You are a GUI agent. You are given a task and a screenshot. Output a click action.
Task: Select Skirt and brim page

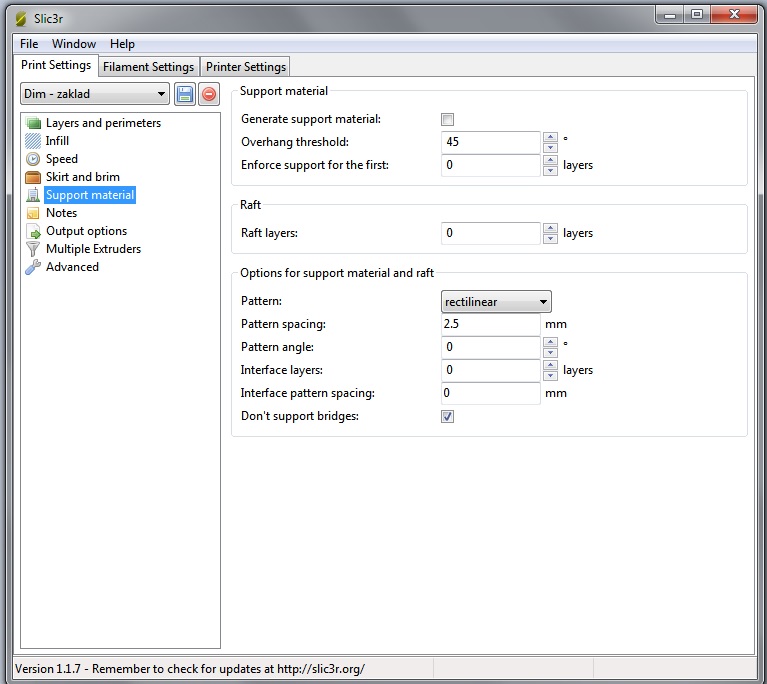click(x=83, y=177)
